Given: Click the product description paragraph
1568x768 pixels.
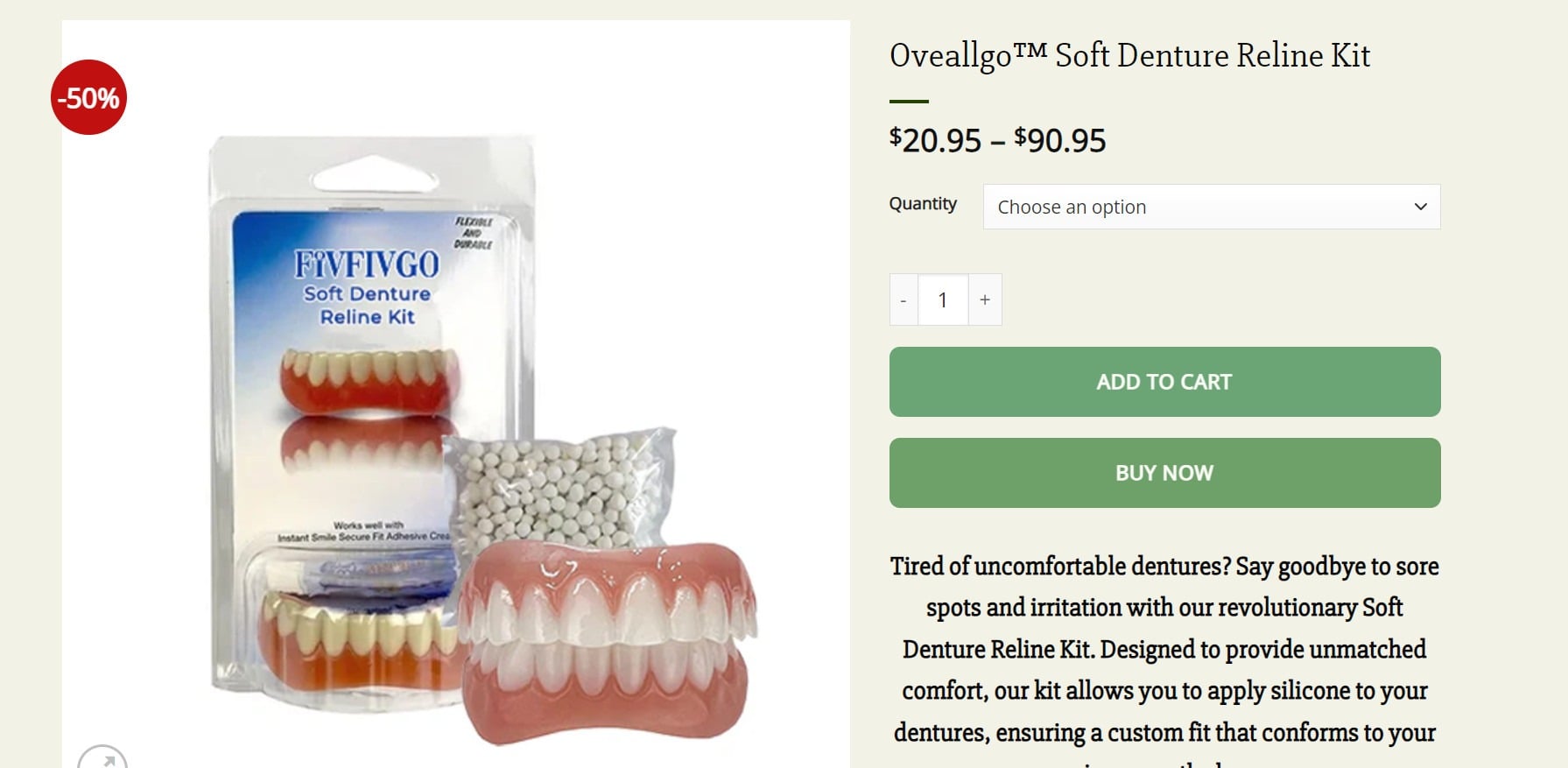Looking at the screenshot, I should (x=1164, y=649).
